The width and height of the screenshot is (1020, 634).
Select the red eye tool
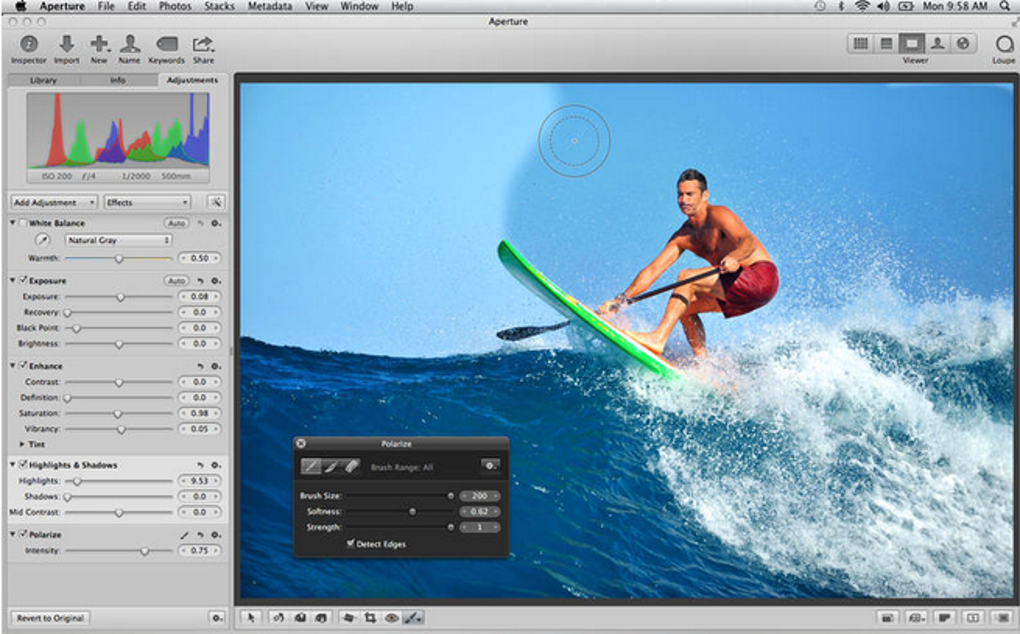click(391, 618)
